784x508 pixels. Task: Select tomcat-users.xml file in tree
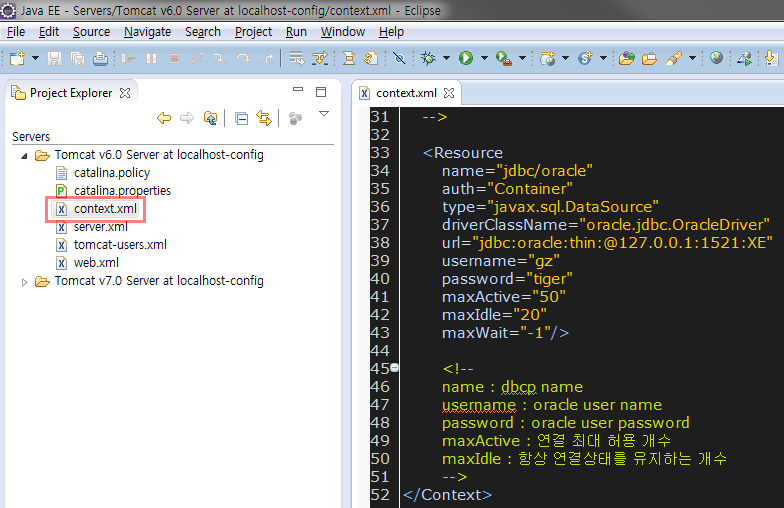pos(119,245)
